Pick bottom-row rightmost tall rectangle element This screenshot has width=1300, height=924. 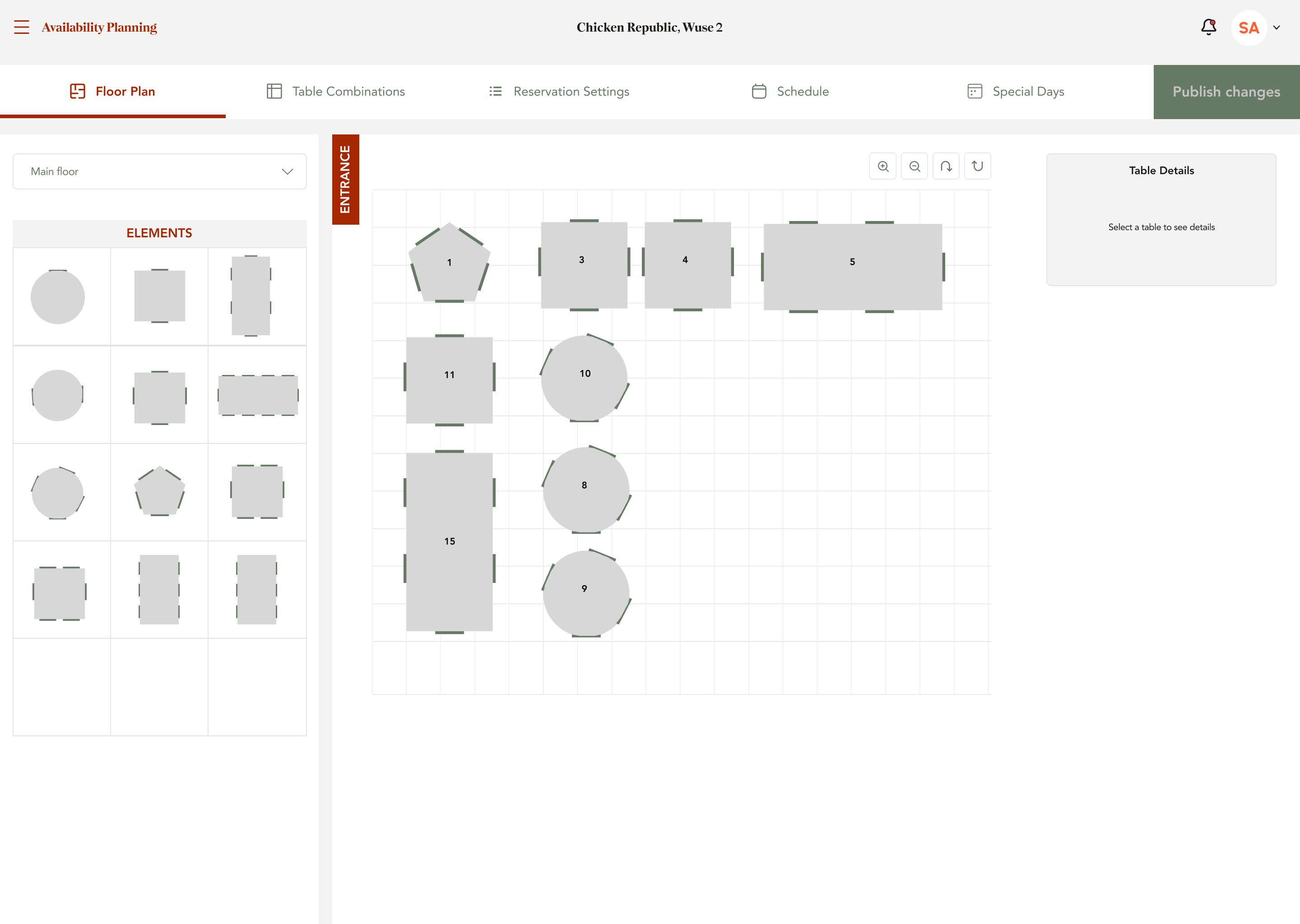point(257,589)
